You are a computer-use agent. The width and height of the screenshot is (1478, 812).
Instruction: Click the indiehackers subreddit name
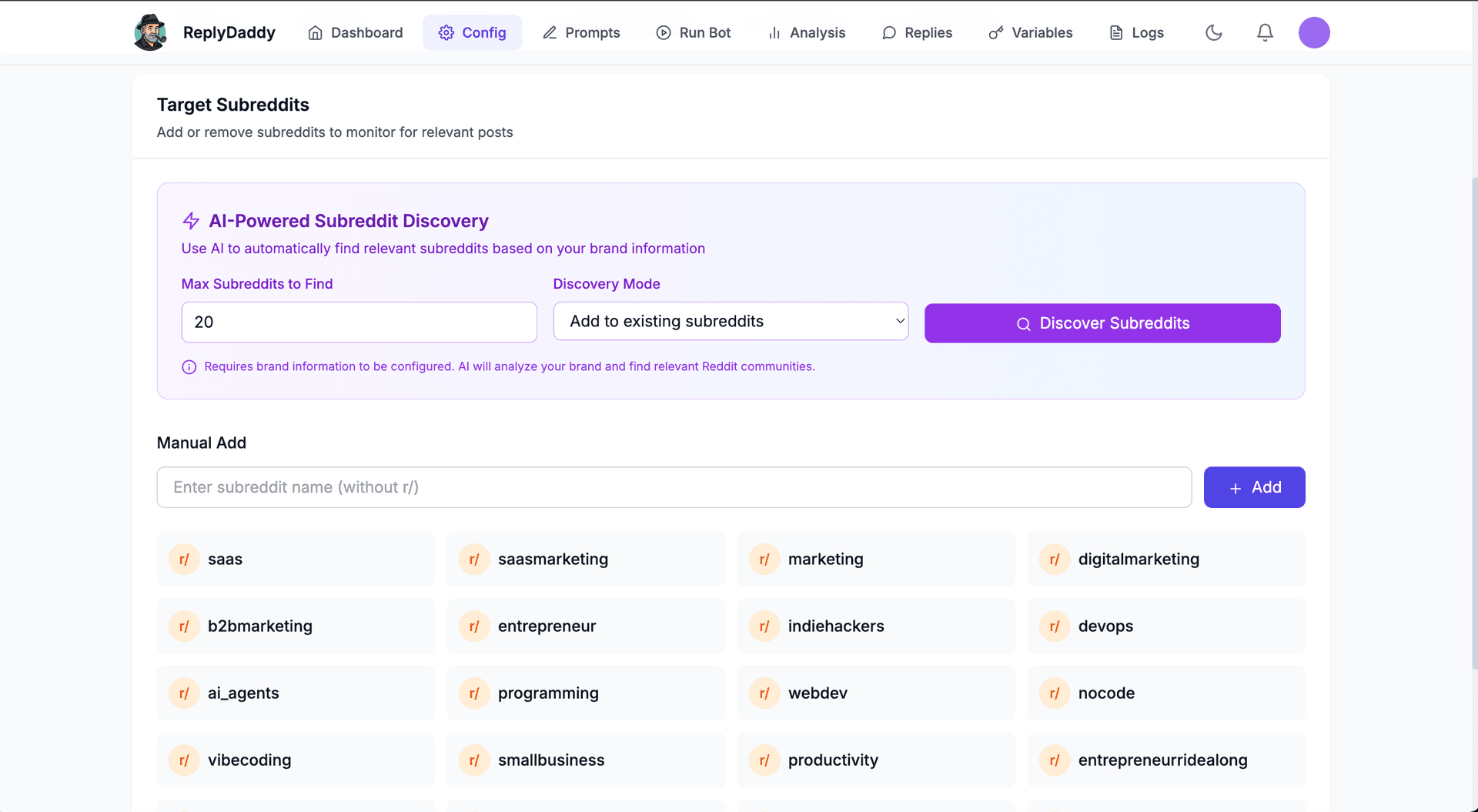coord(836,627)
